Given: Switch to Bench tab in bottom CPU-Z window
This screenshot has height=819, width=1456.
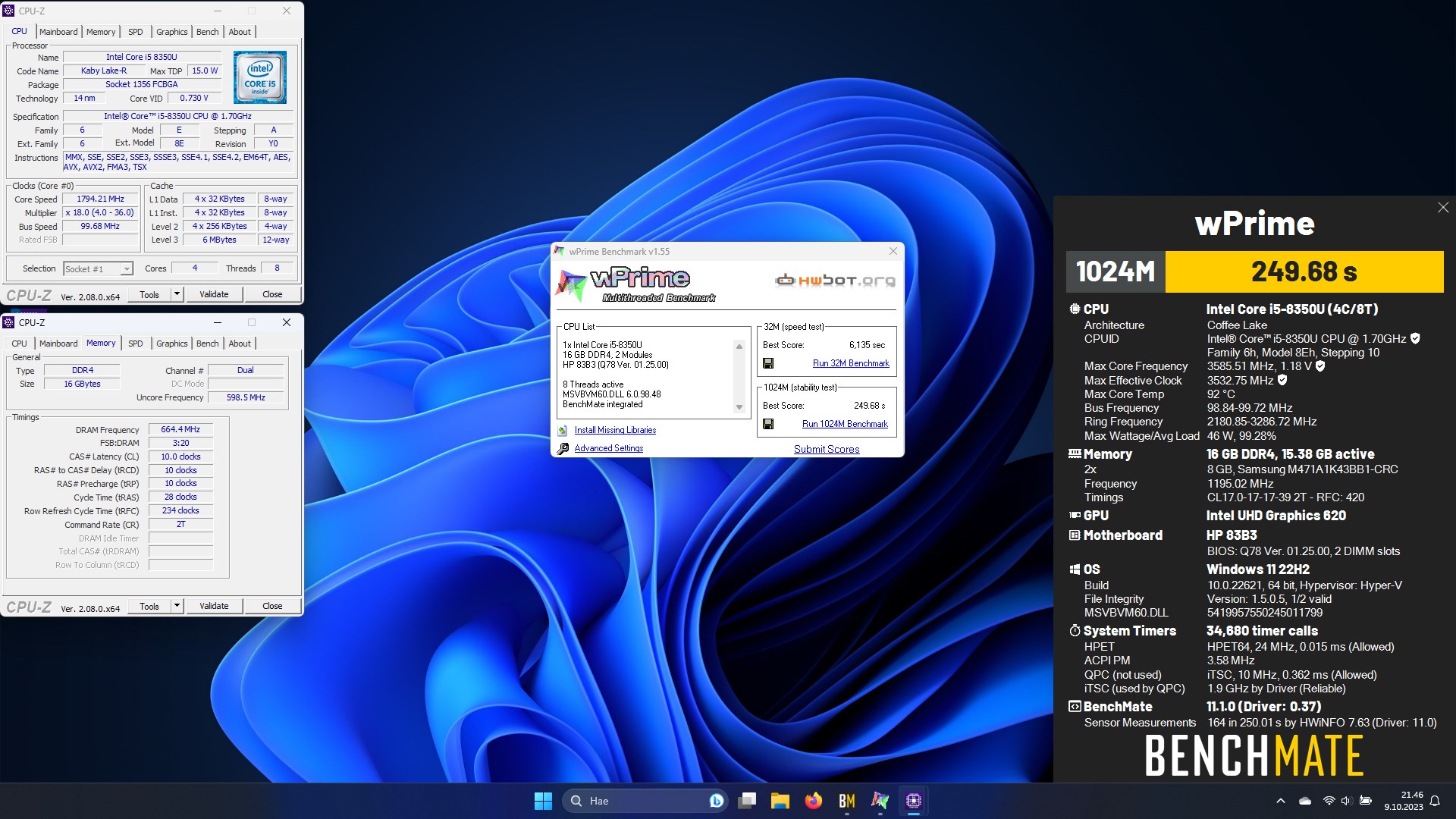Looking at the screenshot, I should (x=208, y=344).
